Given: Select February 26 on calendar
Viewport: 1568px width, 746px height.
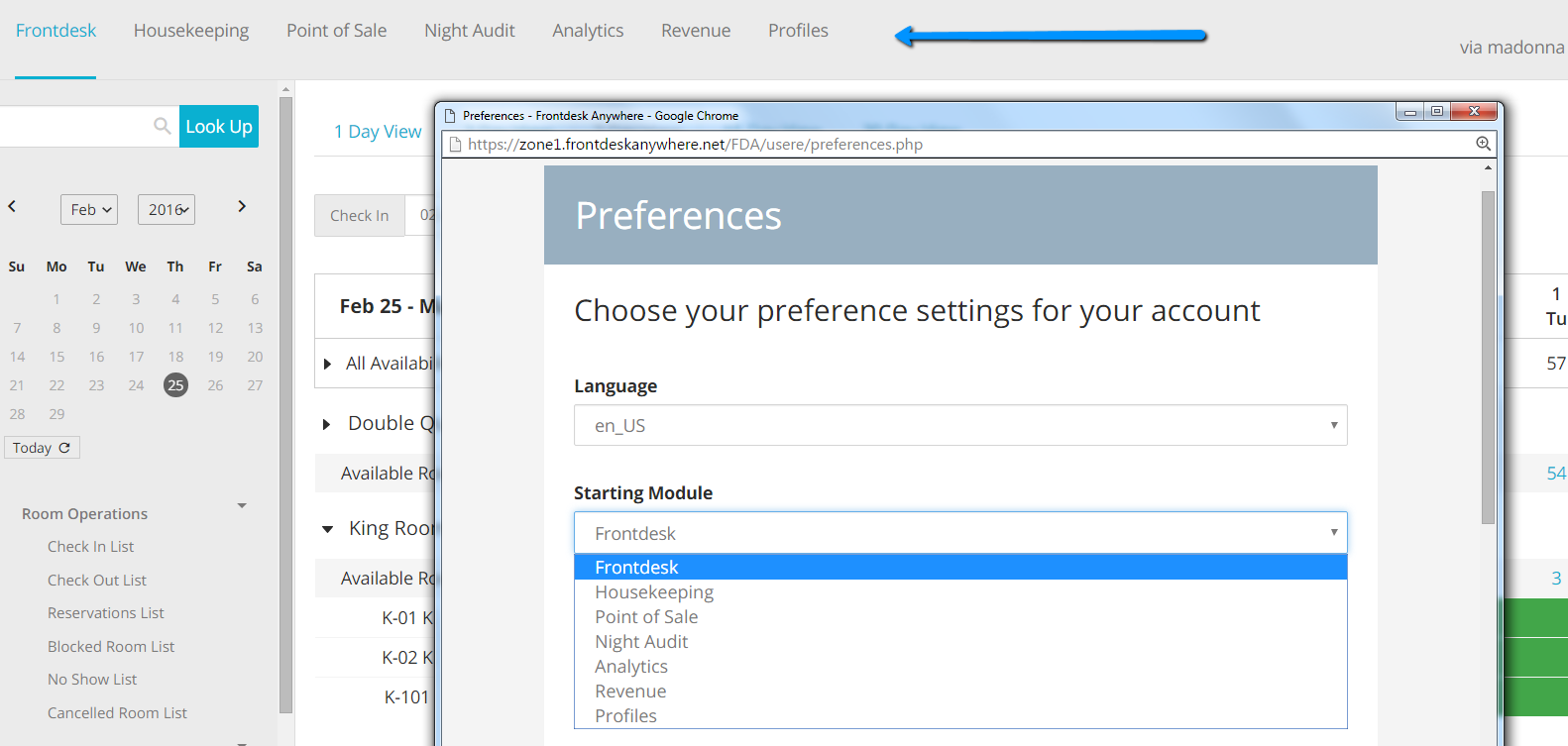Looking at the screenshot, I should click(215, 385).
